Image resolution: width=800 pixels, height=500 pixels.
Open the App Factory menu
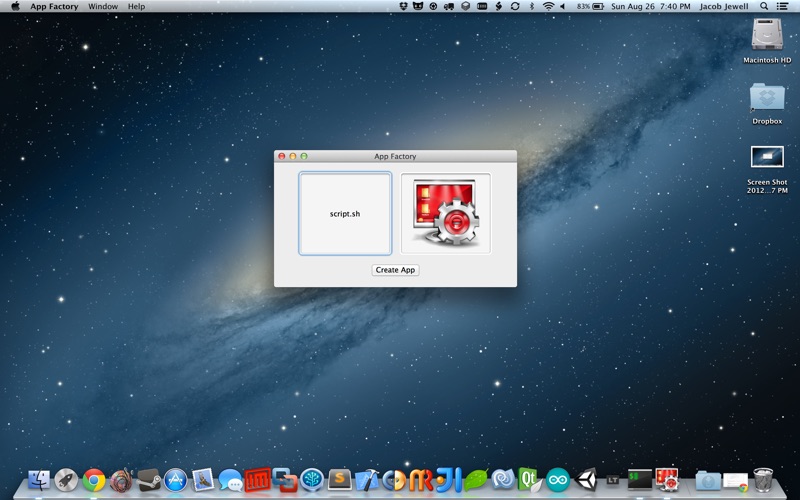pyautogui.click(x=54, y=6)
